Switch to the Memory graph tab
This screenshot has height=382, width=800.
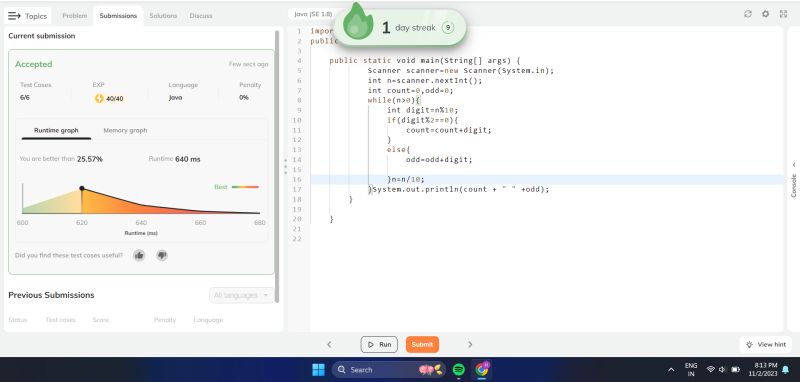click(125, 131)
